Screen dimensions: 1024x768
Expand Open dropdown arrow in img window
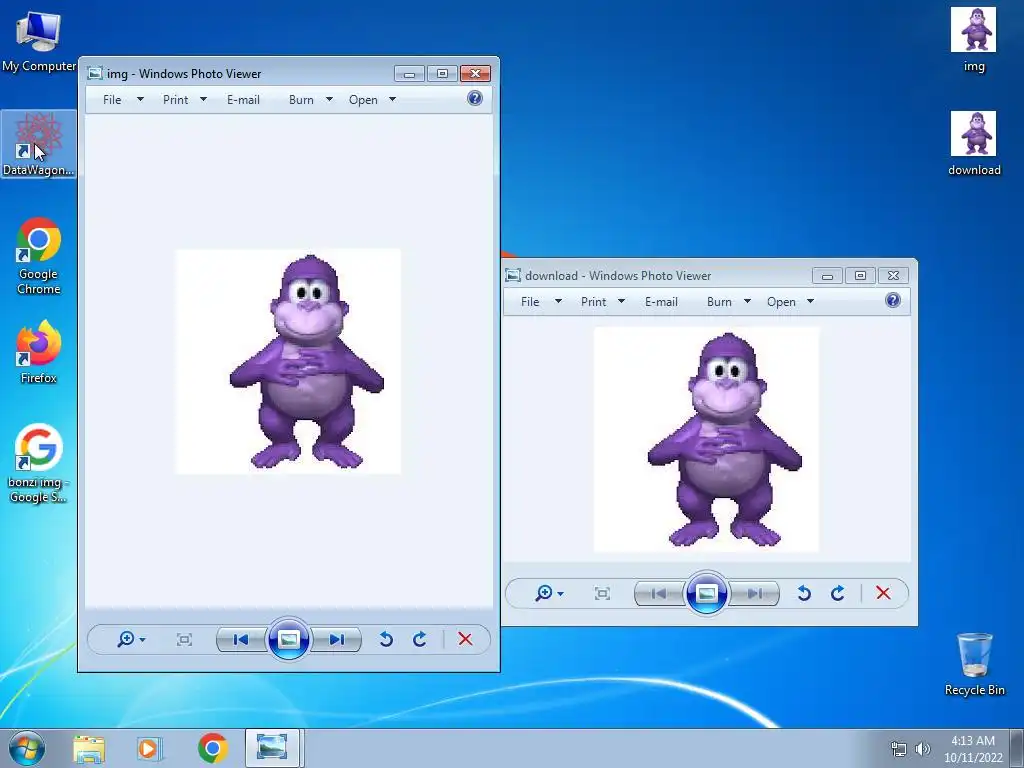tap(392, 99)
